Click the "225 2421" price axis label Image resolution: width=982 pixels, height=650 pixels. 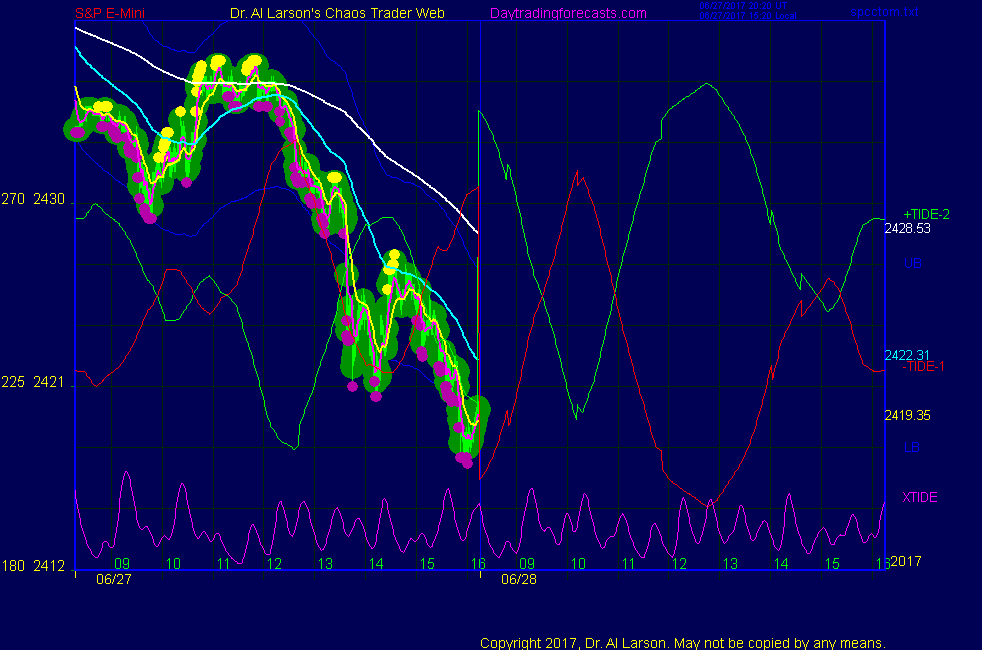pos(33,382)
